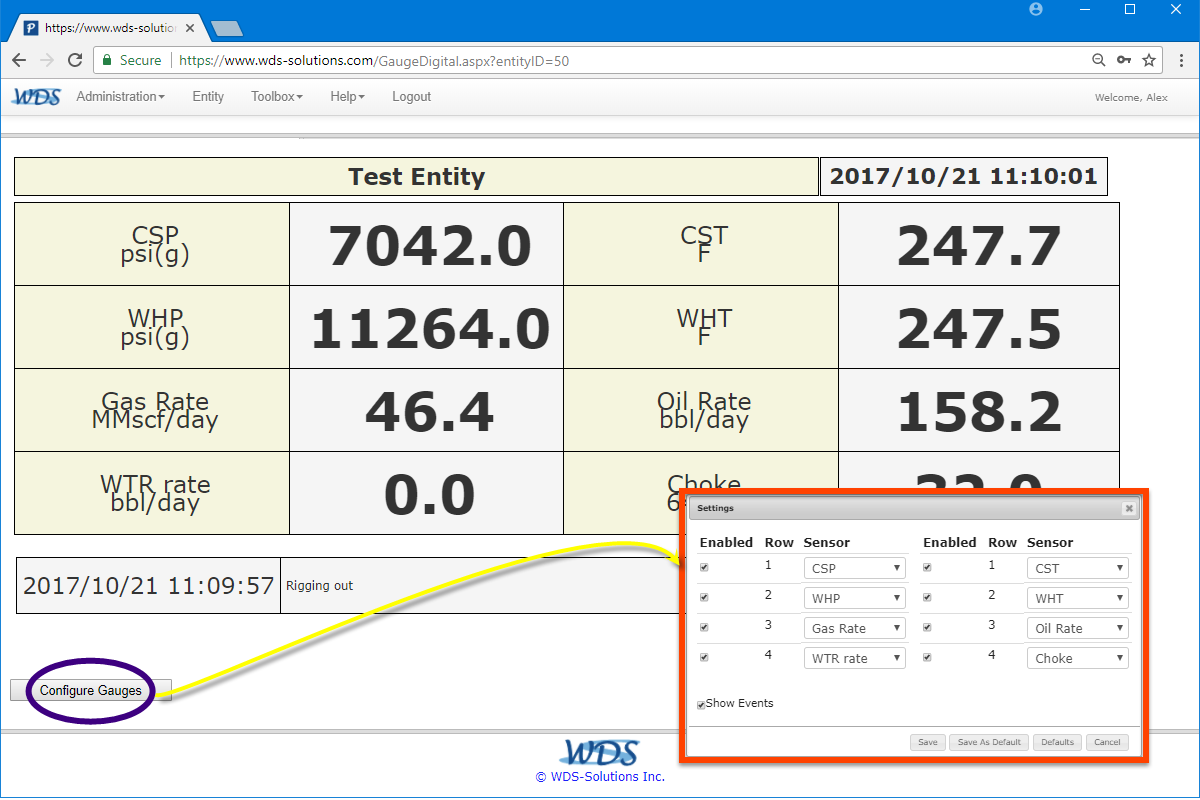The image size is (1200, 800).
Task: Toggle Enabled checkbox for Gas Rate row
Action: coord(705,627)
